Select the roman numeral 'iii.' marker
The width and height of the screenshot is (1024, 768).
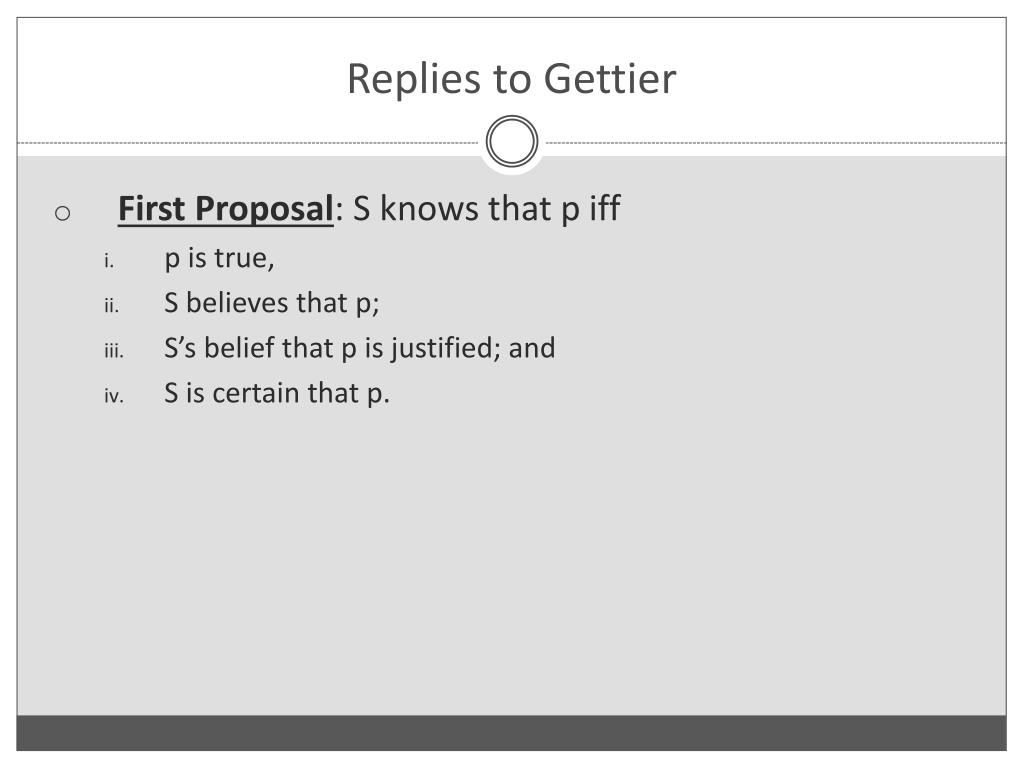tap(114, 351)
